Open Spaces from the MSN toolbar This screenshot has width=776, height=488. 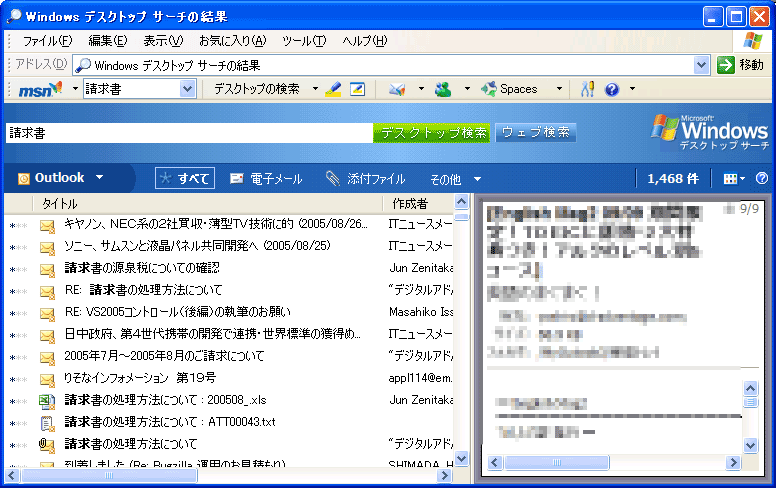click(x=509, y=89)
